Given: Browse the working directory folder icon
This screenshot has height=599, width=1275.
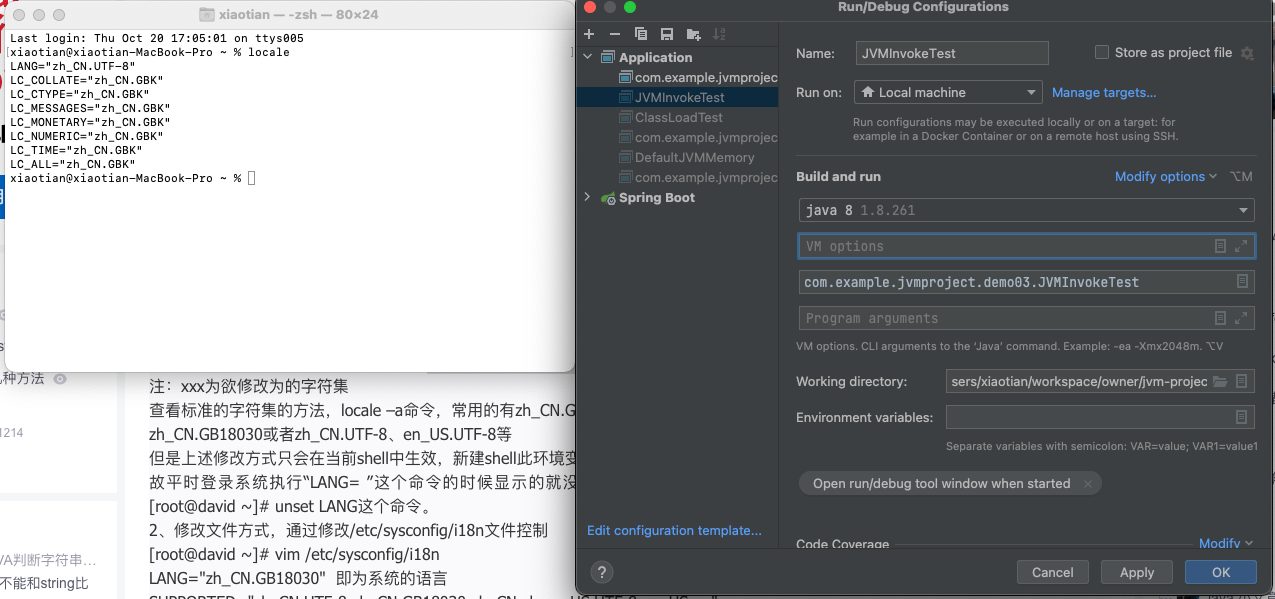Looking at the screenshot, I should [x=1219, y=382].
